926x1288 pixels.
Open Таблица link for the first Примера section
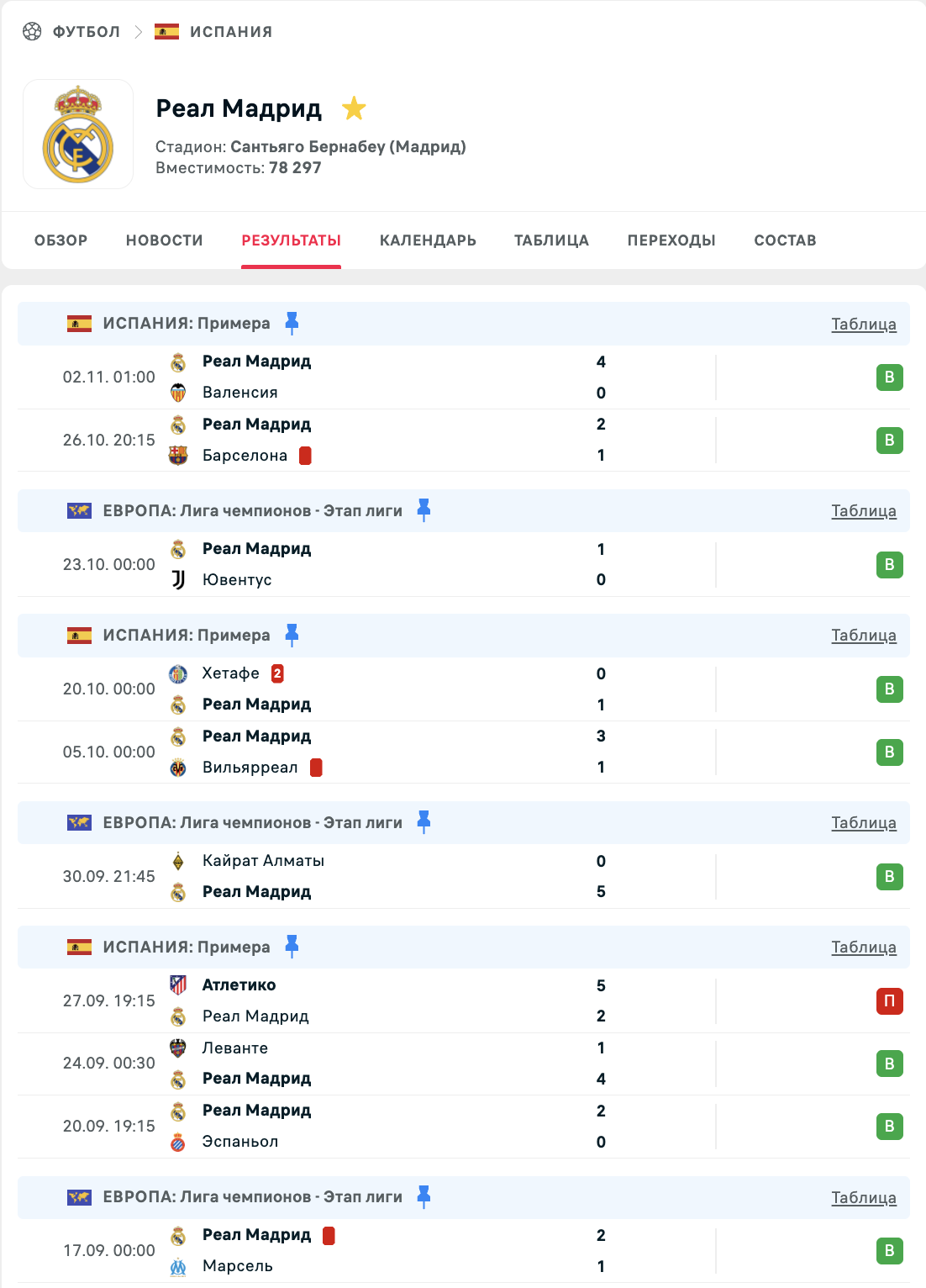tap(863, 325)
